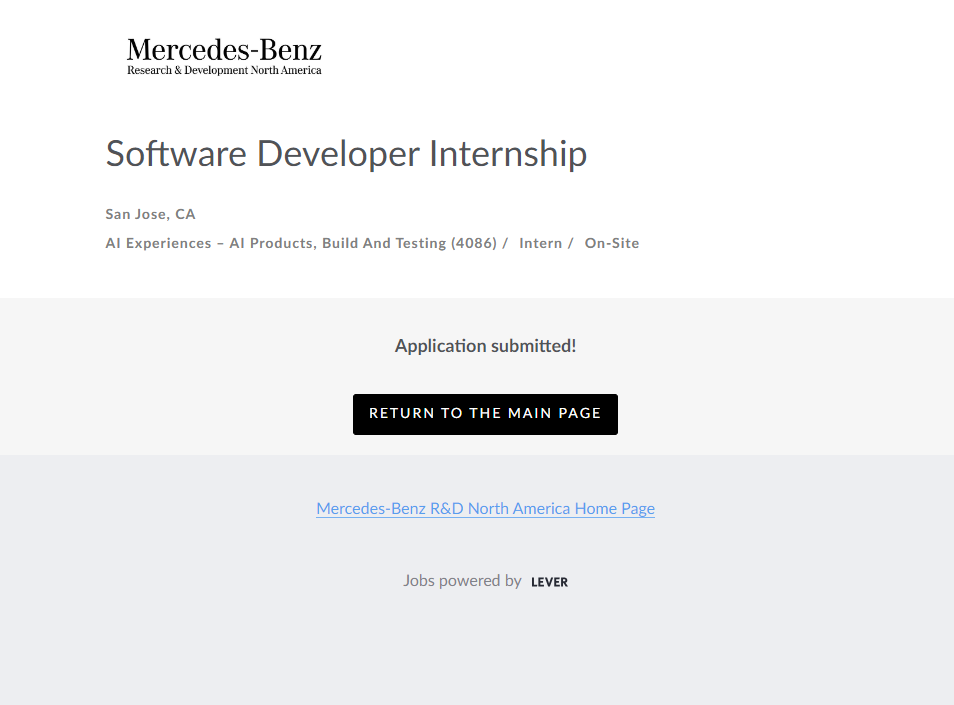Click the Jobs powered by text

462,581
